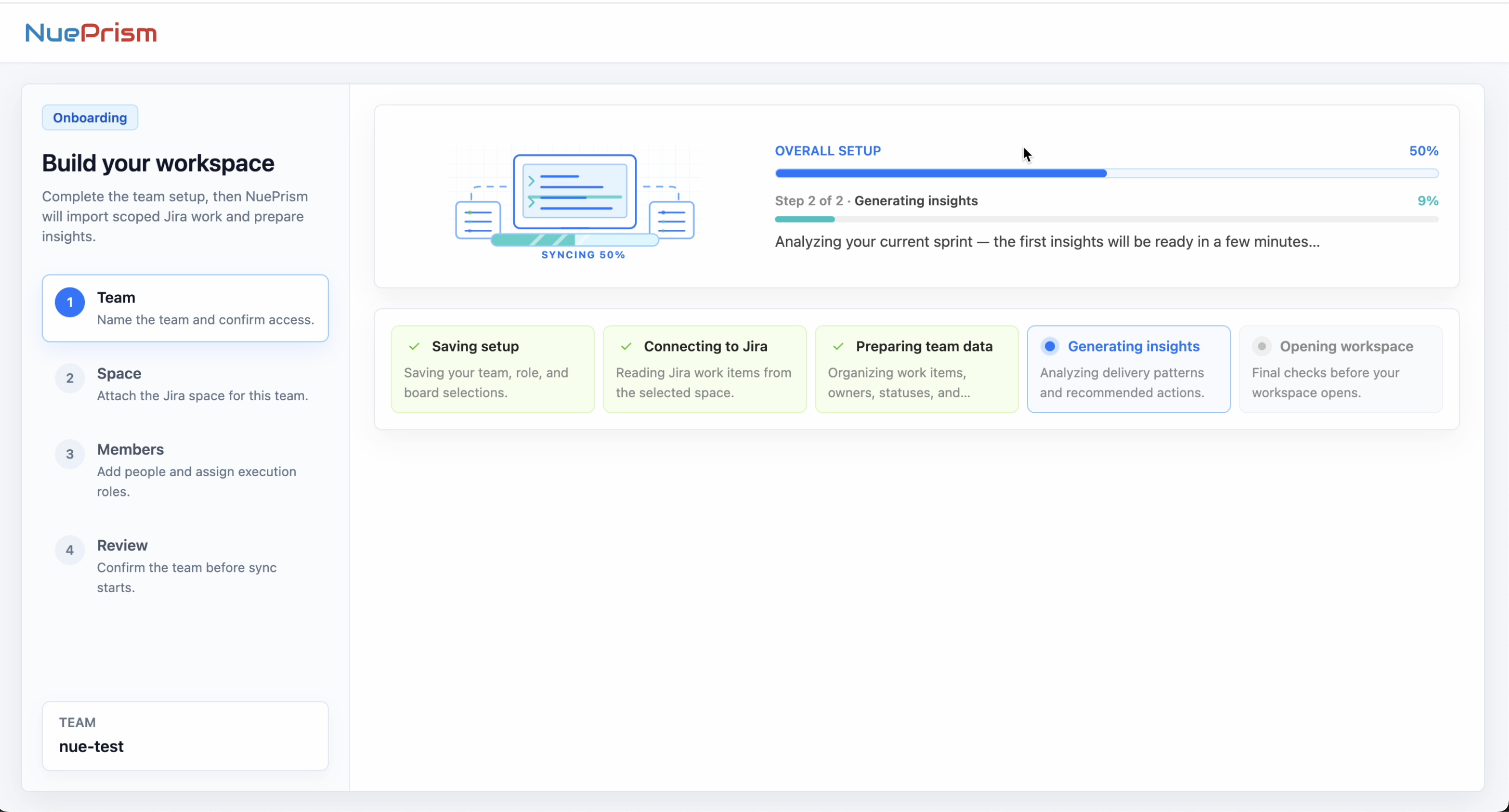This screenshot has width=1509, height=812.
Task: Click the SYNCING 50% caption
Action: 583,255
